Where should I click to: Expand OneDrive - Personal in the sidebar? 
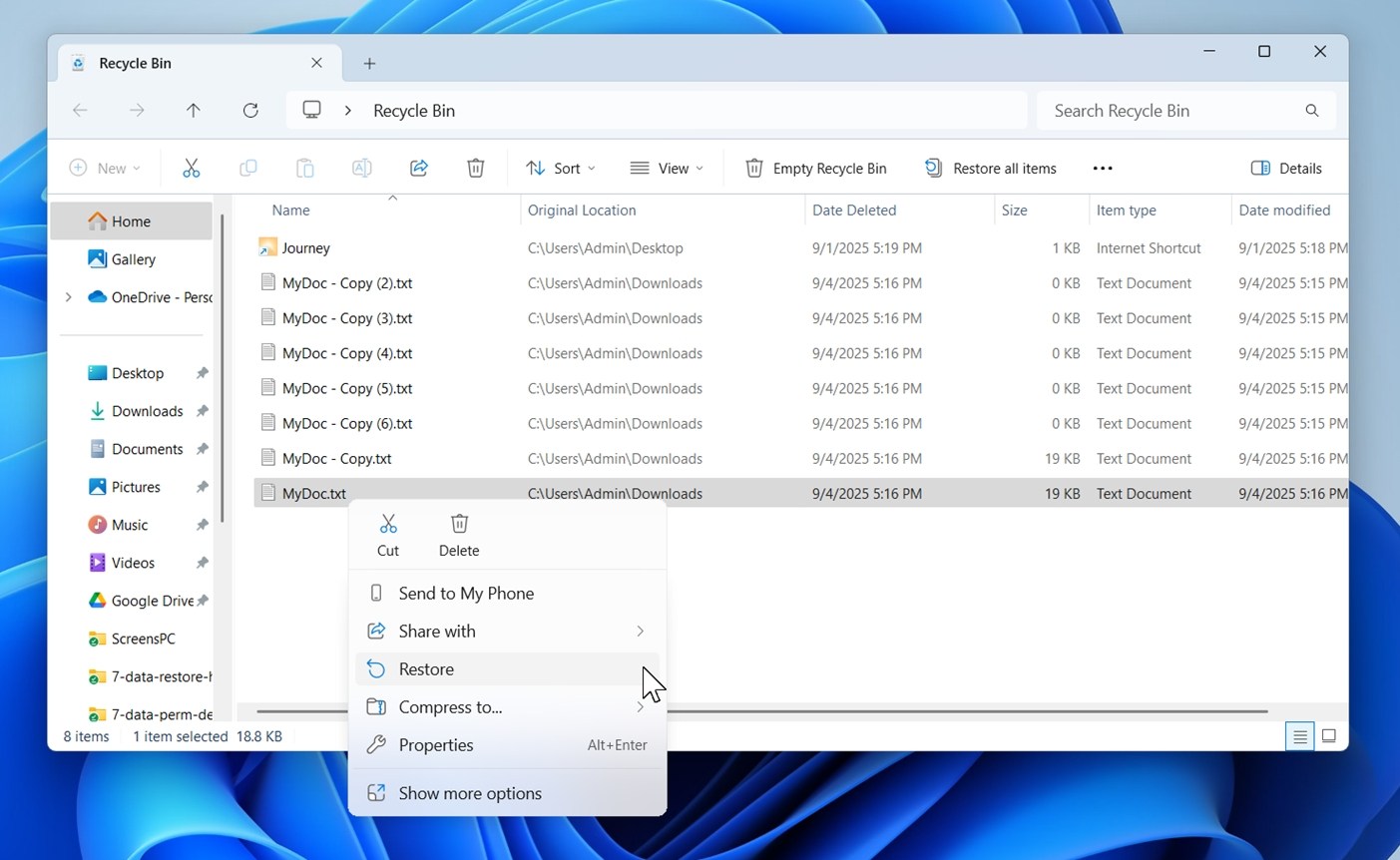(x=67, y=296)
